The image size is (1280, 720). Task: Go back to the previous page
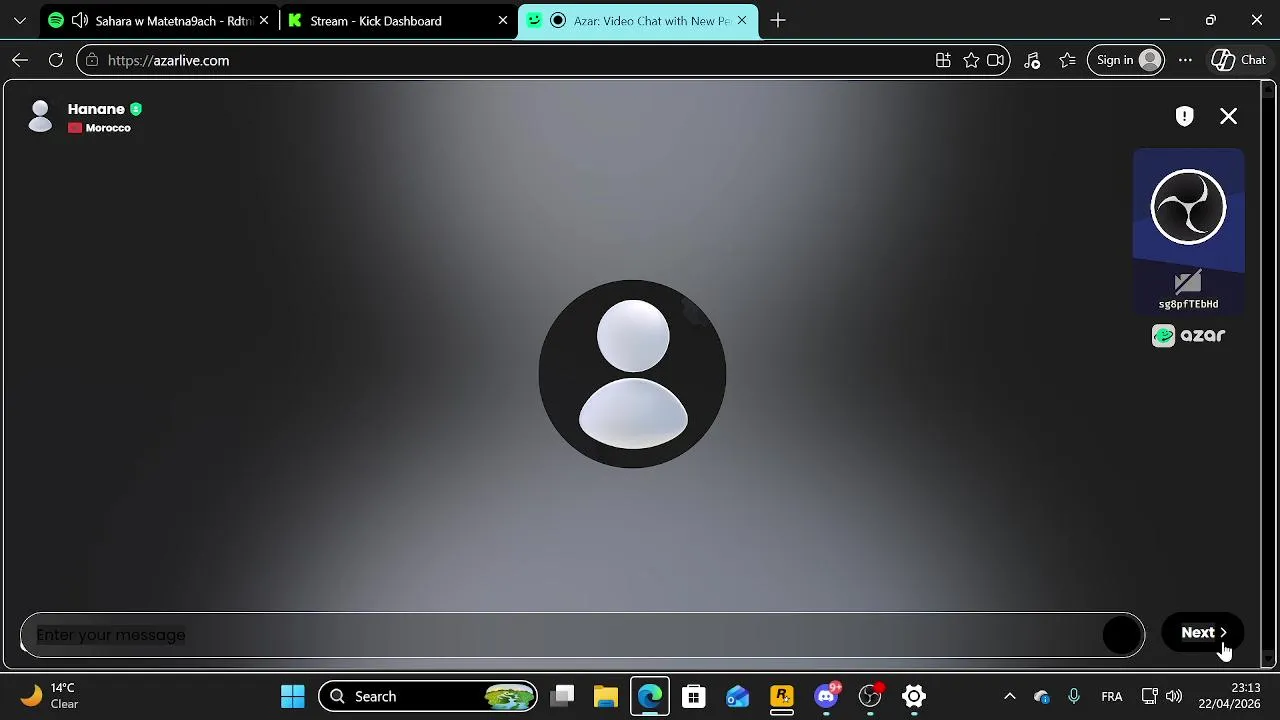(x=20, y=60)
